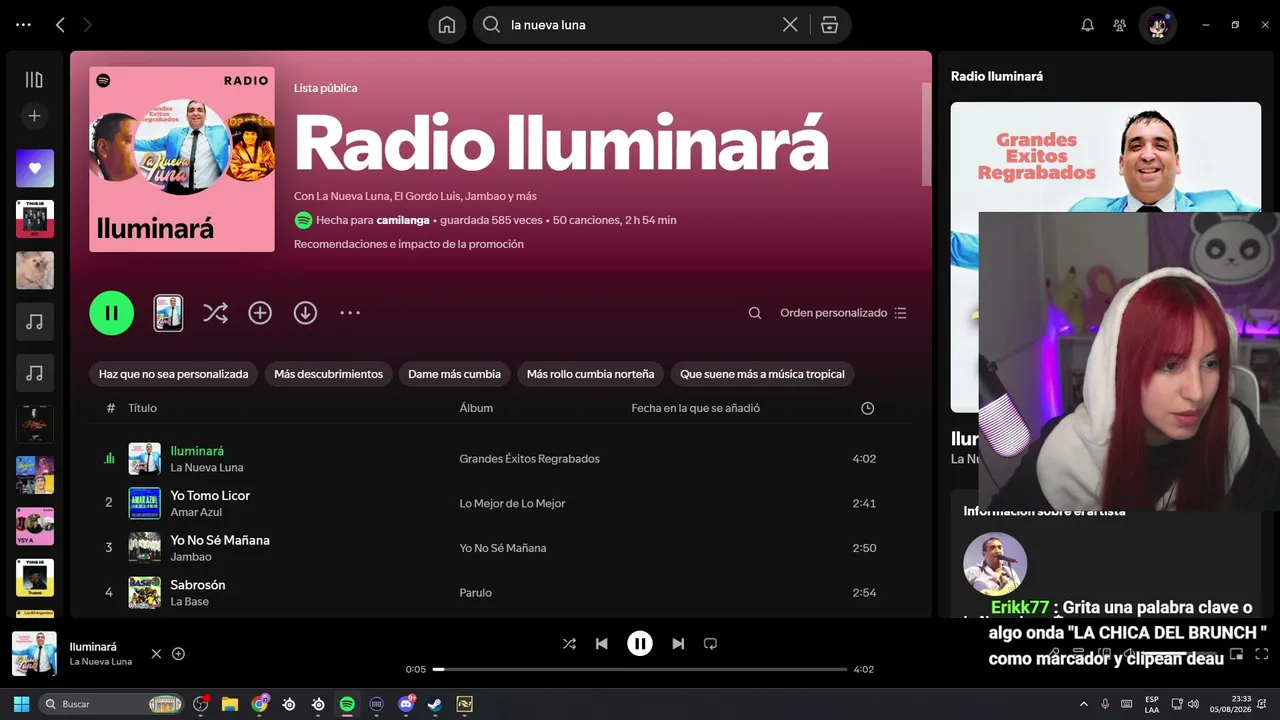This screenshot has width=1280, height=720.
Task: Open the Orden personalizado sort dropdown
Action: coord(843,313)
